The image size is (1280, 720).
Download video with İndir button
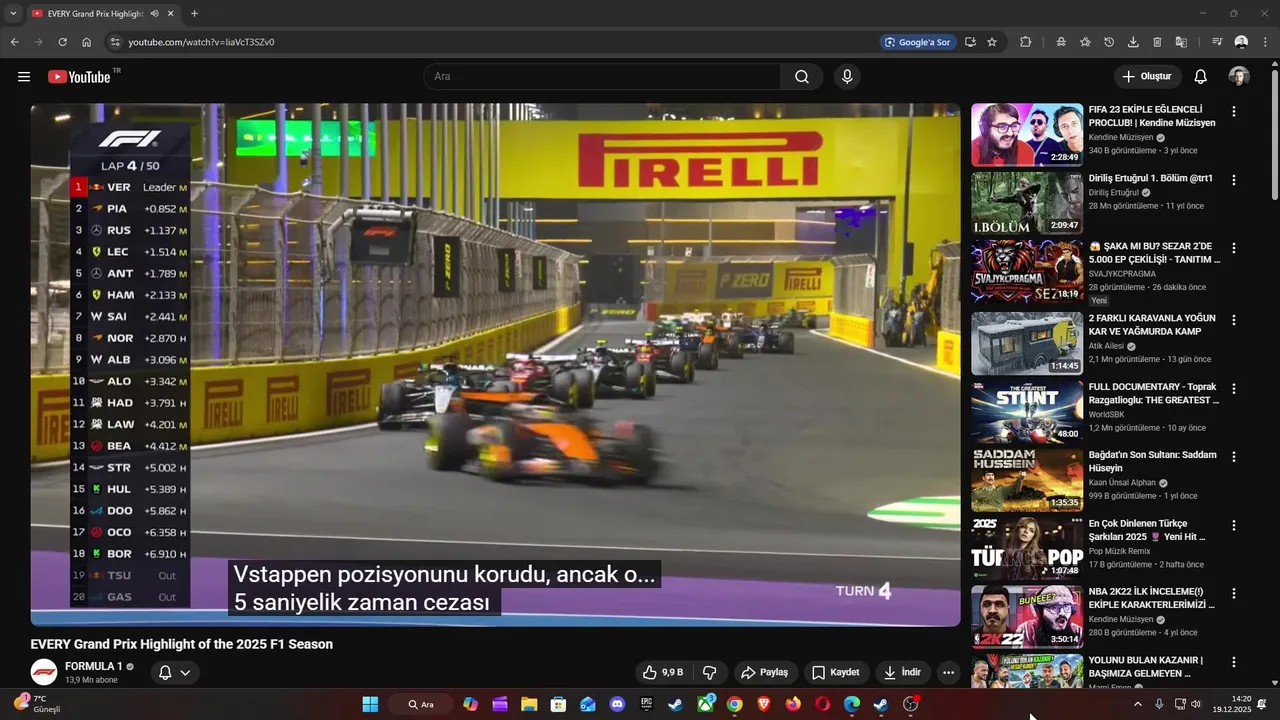[x=903, y=673]
